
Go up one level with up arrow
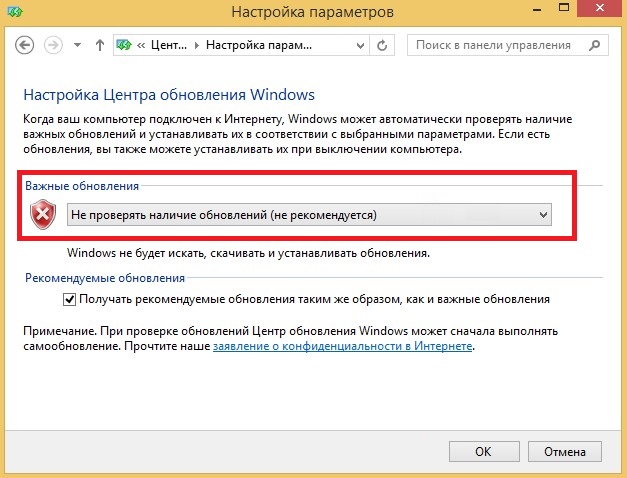100,45
